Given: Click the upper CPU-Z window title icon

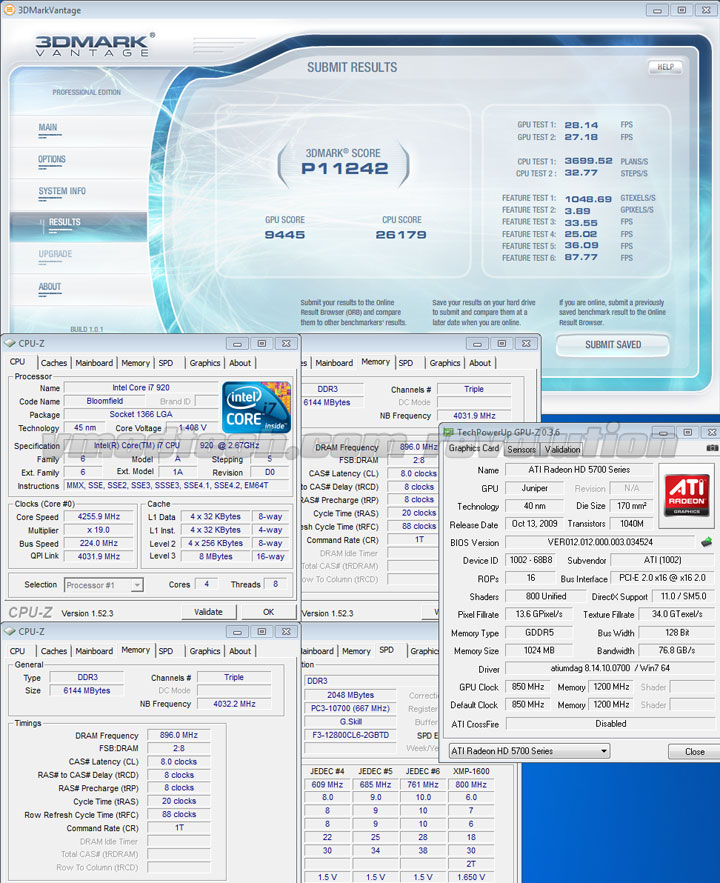Looking at the screenshot, I should point(10,344).
